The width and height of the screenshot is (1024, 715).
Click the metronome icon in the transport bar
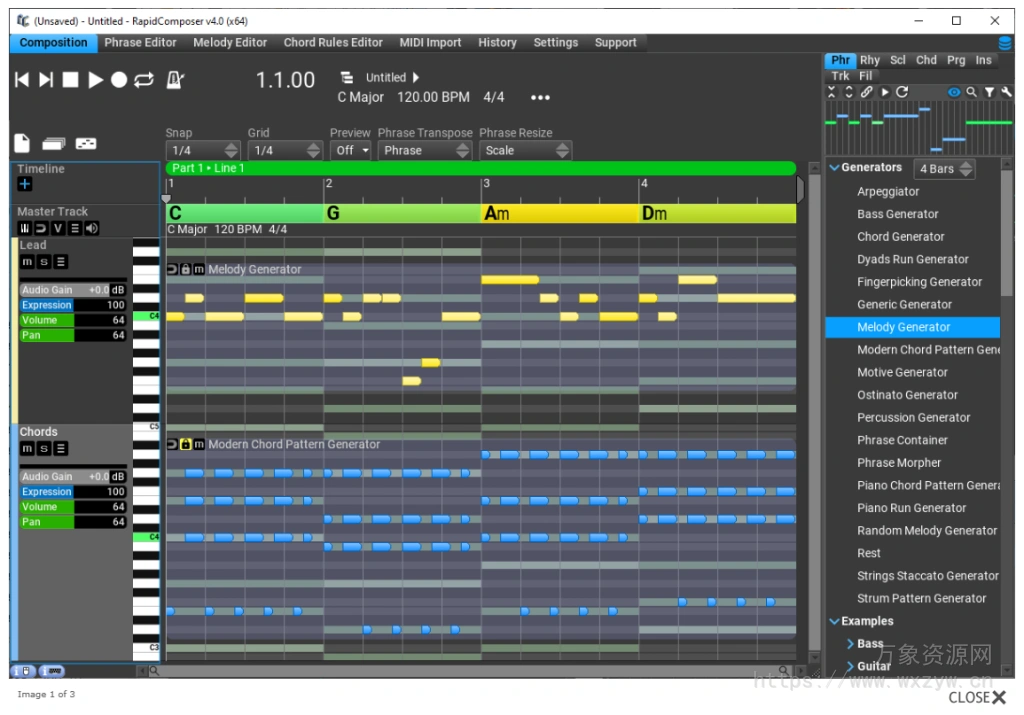(x=175, y=80)
